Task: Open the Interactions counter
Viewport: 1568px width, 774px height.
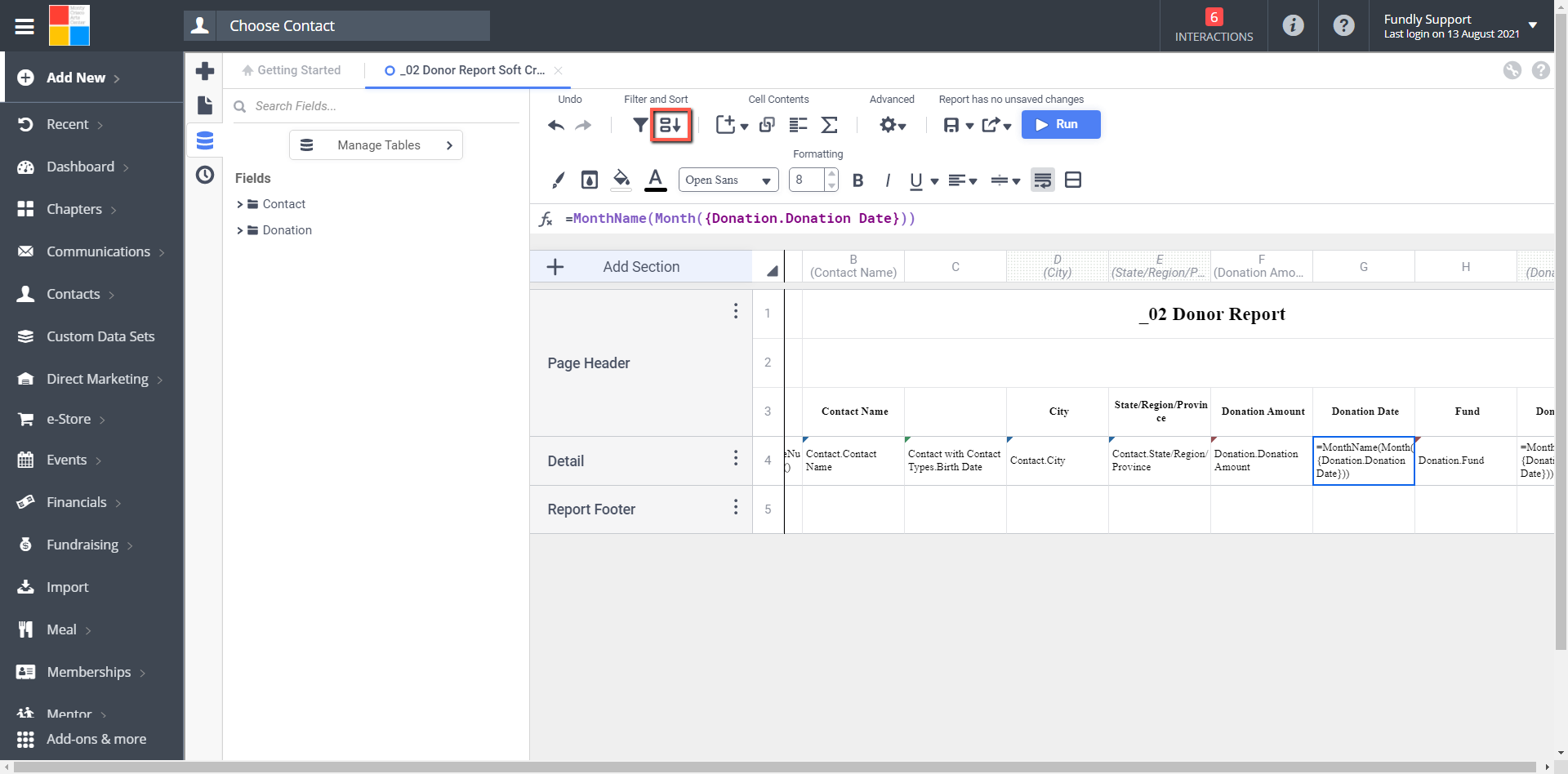Action: (1214, 25)
